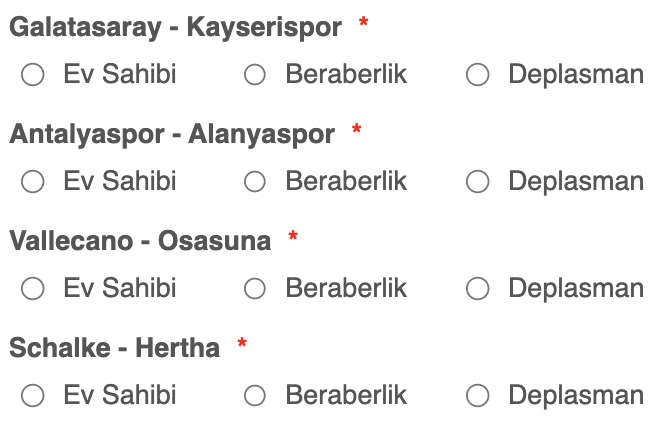The image size is (664, 430).
Task: Pick Deplasman for Vallecano - Osasuna
Action: click(478, 289)
